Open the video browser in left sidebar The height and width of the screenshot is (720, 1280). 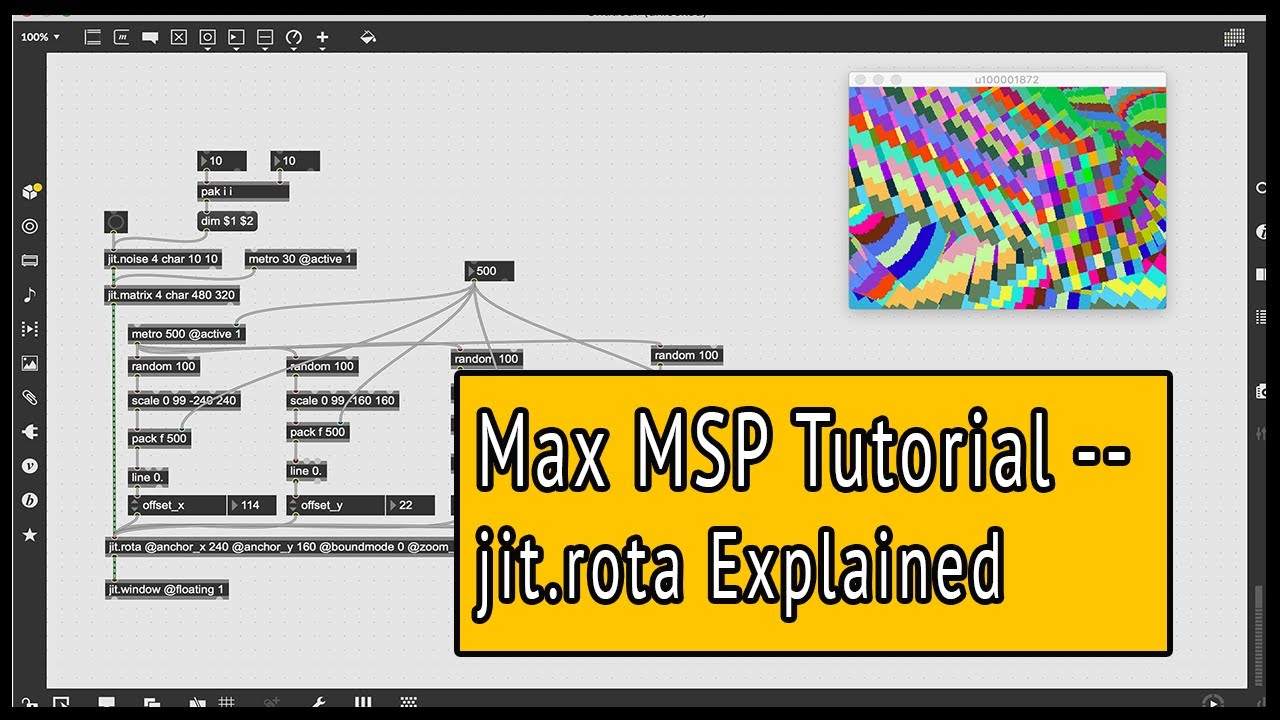click(30, 329)
